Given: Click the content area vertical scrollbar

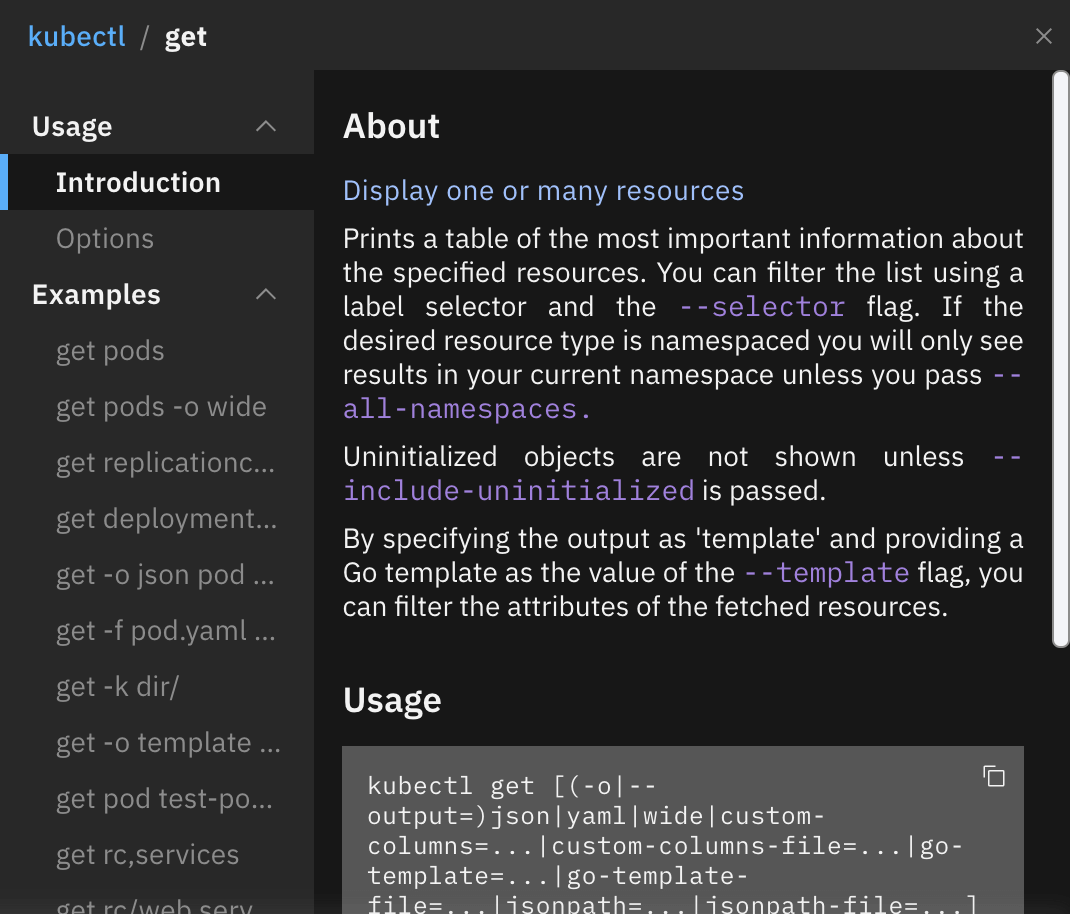Looking at the screenshot, I should (1060, 358).
